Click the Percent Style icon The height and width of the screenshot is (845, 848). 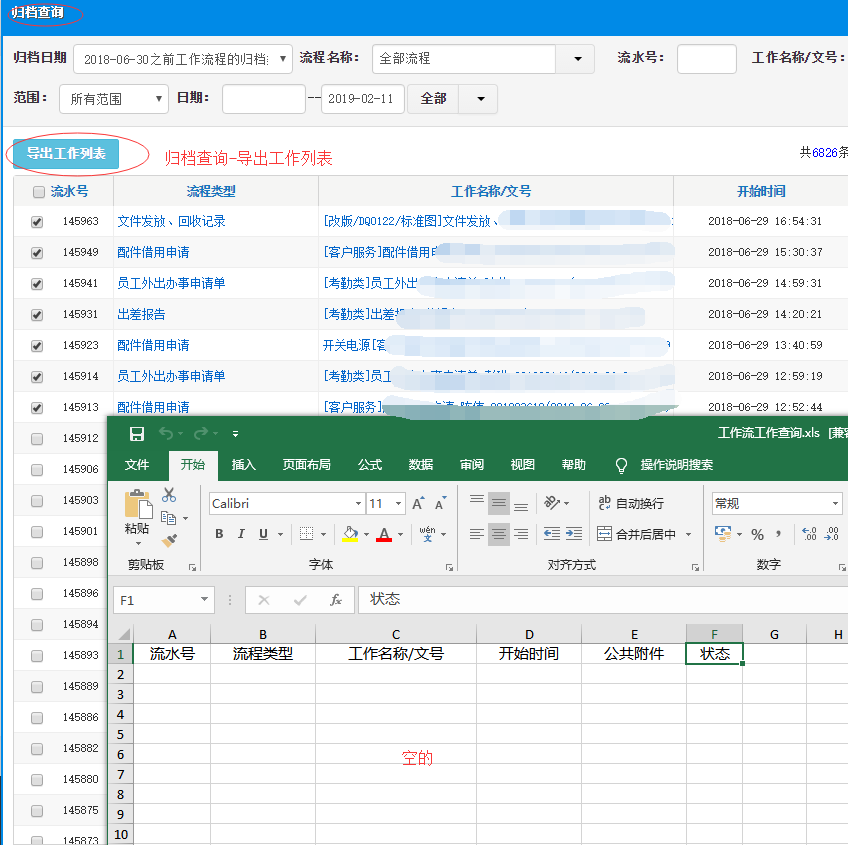[x=757, y=534]
